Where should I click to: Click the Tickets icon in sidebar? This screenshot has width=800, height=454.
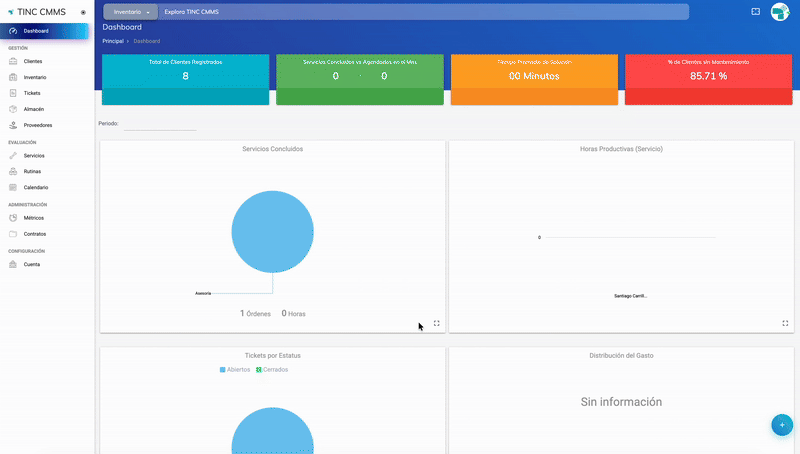coord(13,93)
